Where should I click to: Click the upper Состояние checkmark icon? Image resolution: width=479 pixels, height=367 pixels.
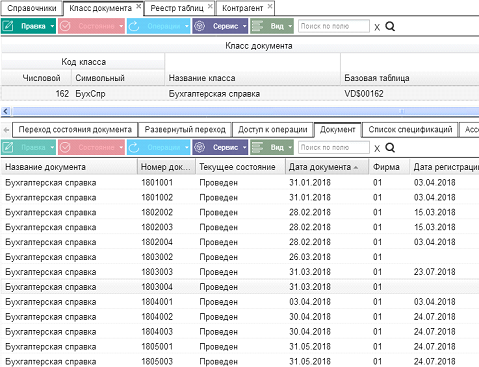click(65, 26)
